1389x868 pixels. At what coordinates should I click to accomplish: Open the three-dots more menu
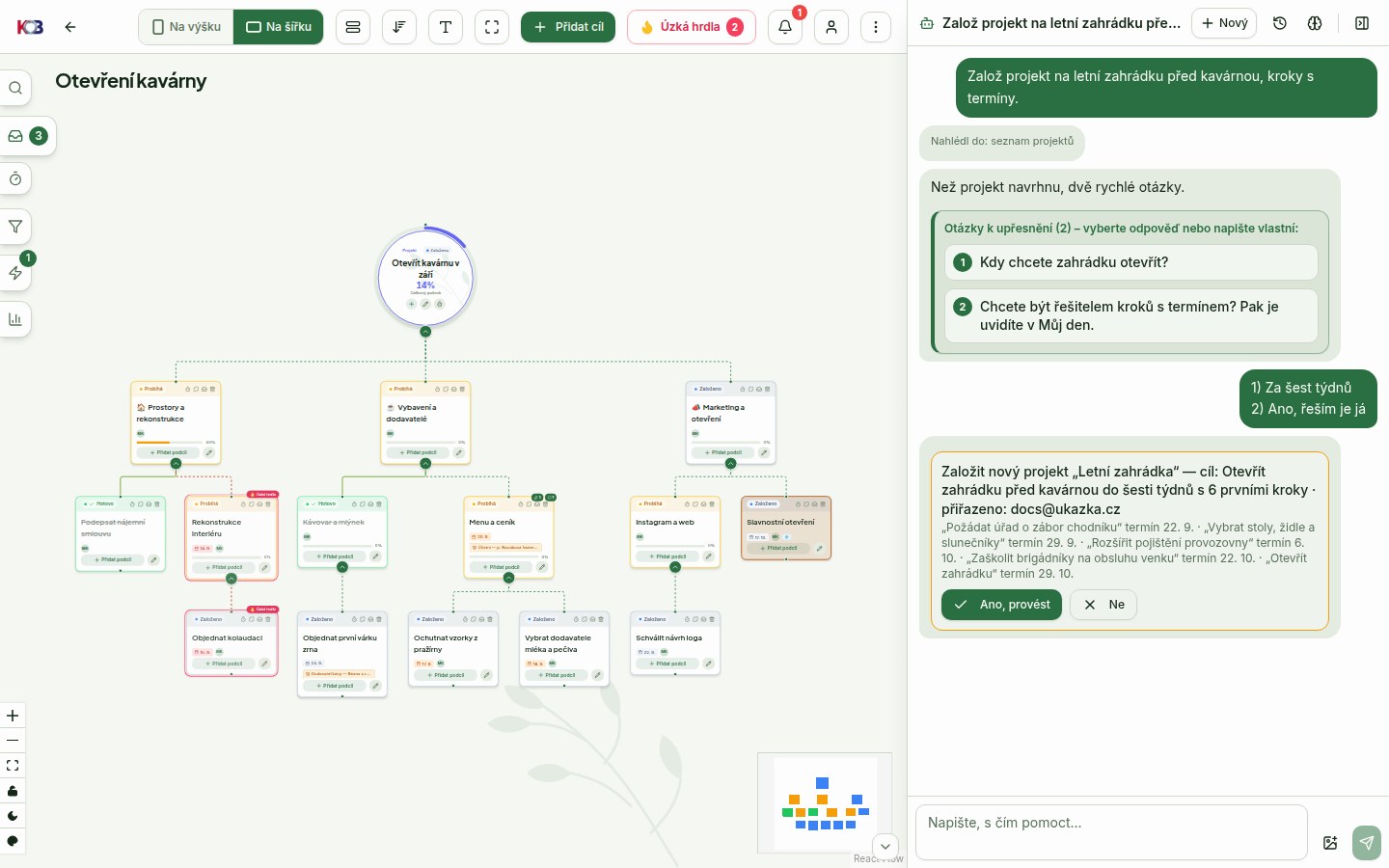pos(876,27)
